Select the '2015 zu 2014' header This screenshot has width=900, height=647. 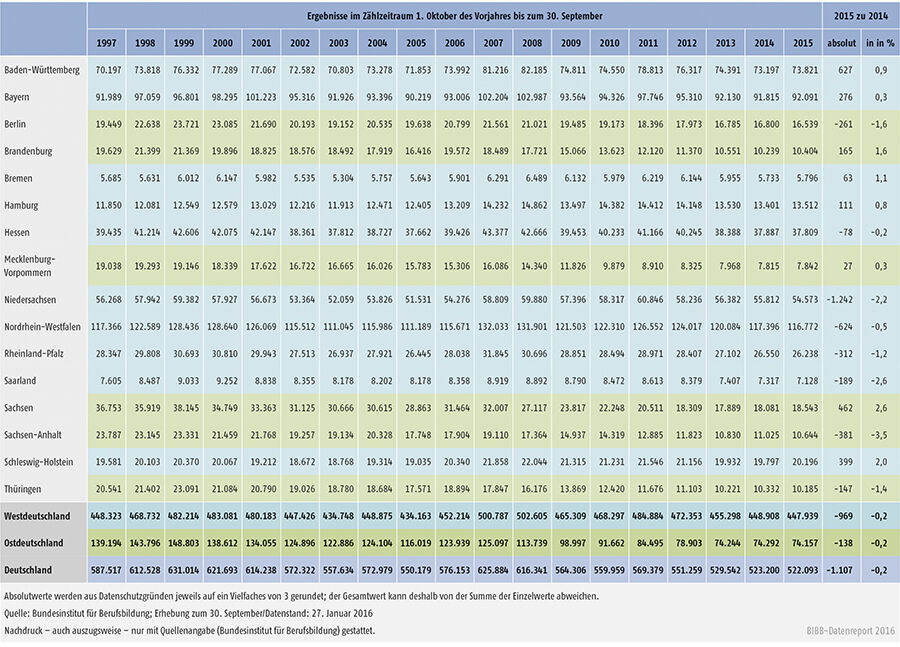[858, 17]
